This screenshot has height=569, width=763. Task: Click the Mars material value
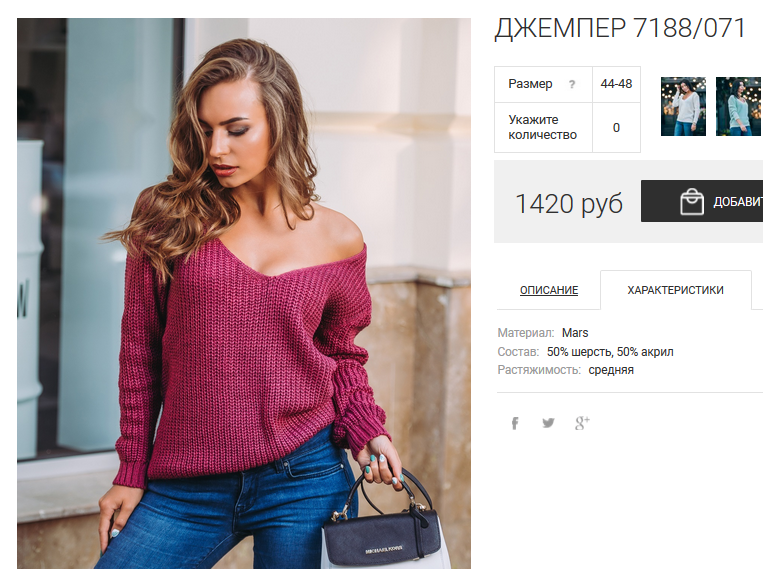[x=575, y=333]
